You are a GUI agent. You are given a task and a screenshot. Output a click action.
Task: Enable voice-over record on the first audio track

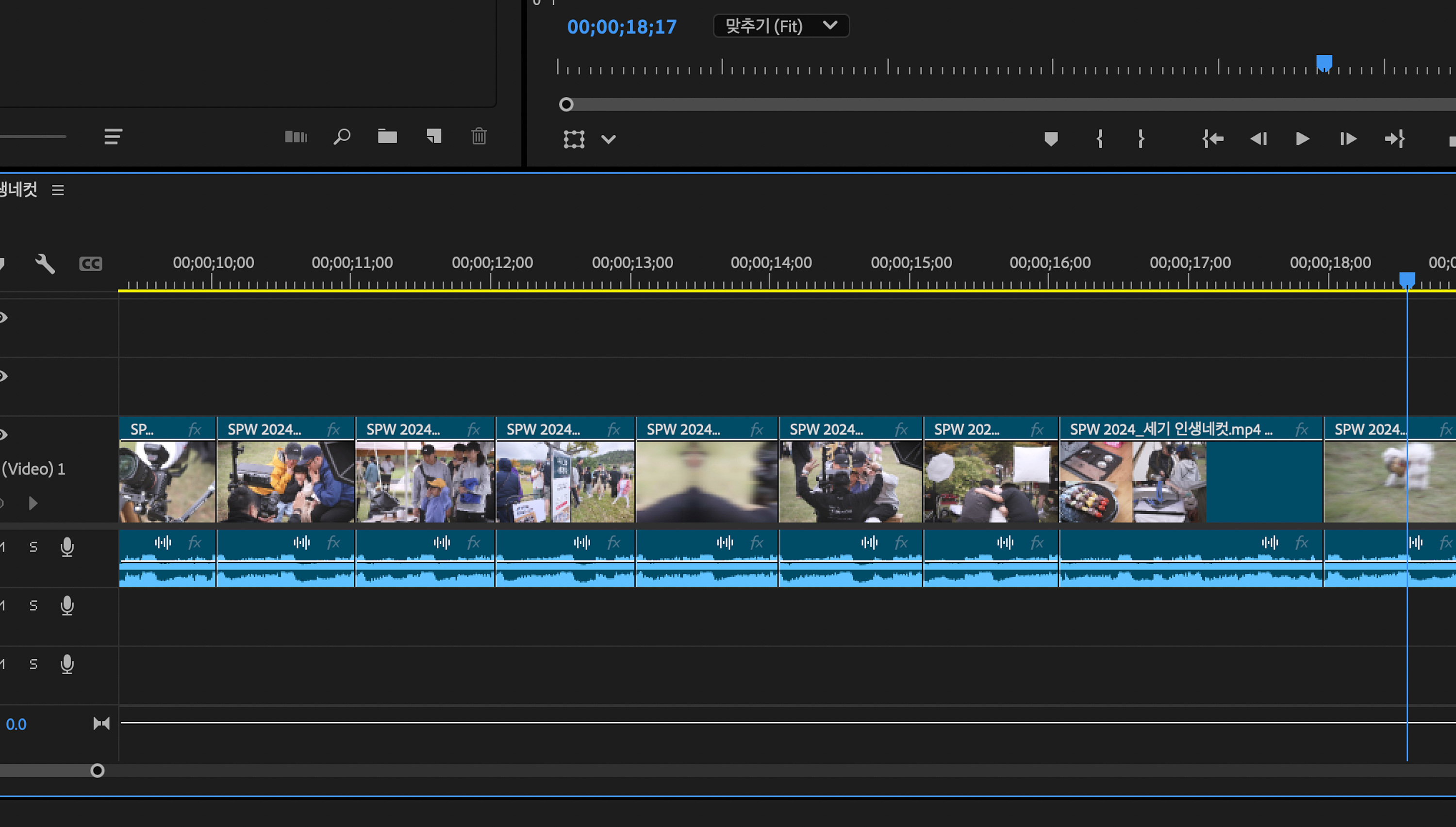coord(67,547)
